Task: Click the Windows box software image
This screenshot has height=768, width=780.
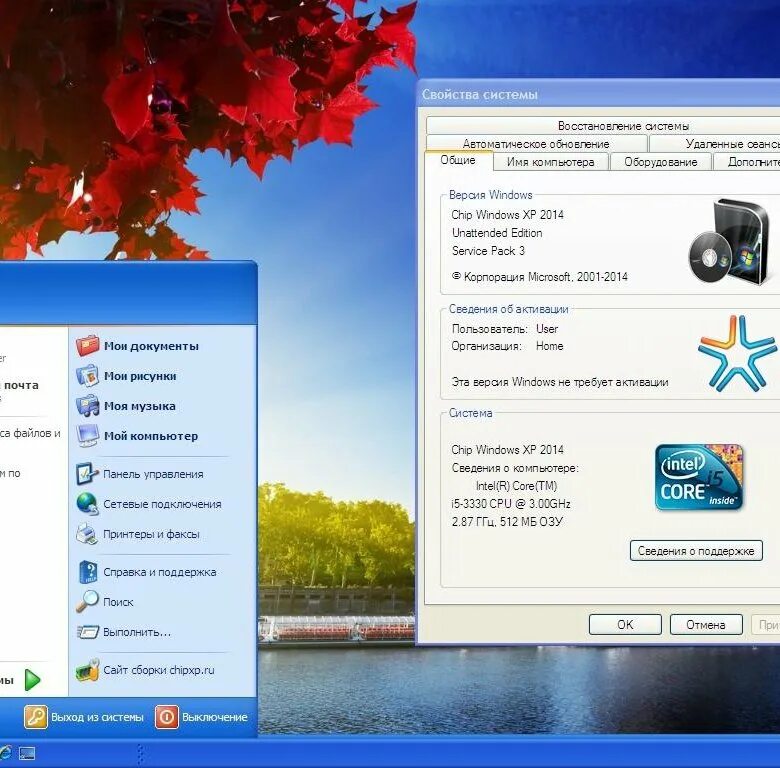Action: (730, 242)
